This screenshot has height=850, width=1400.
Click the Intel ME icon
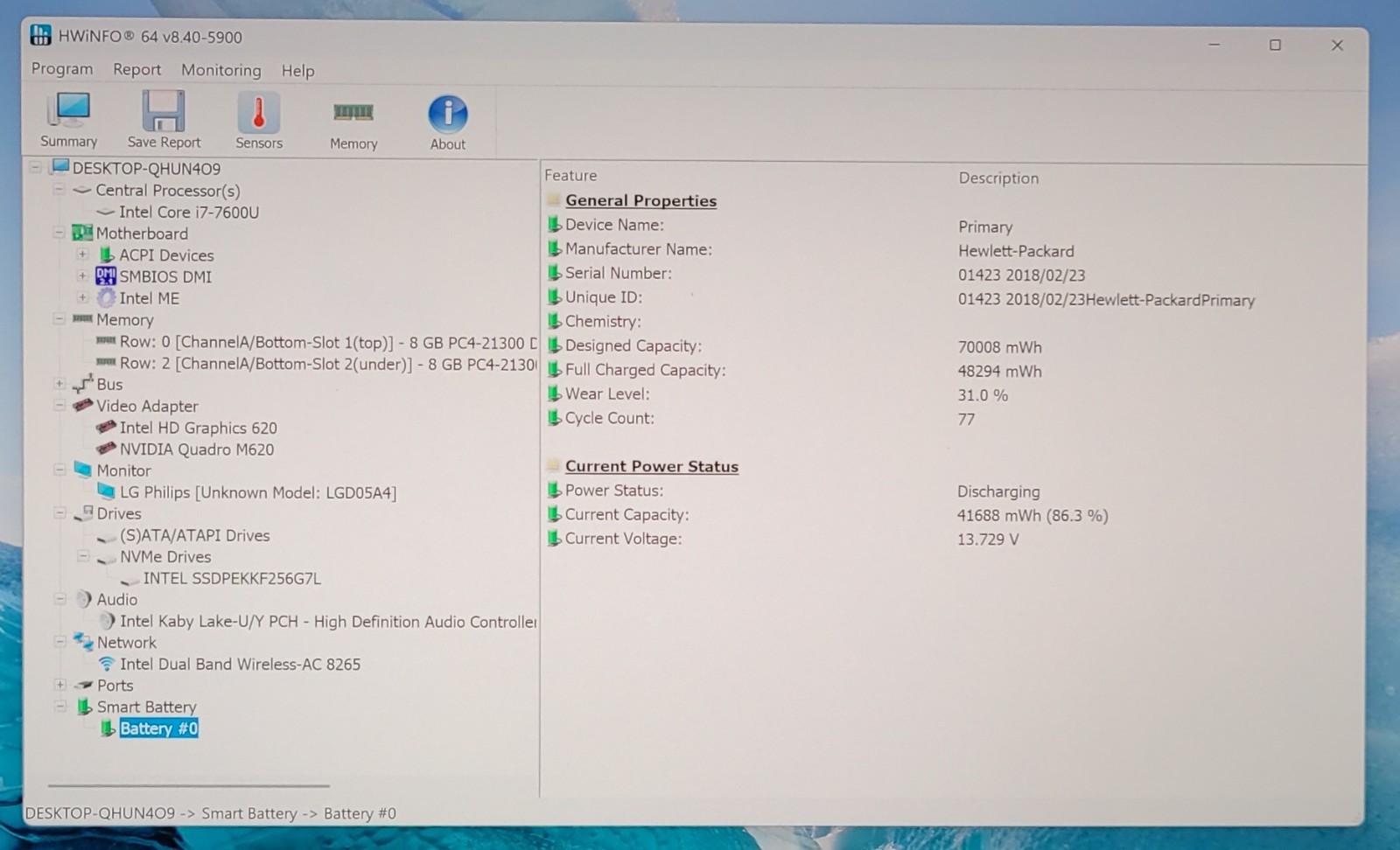click(x=106, y=297)
